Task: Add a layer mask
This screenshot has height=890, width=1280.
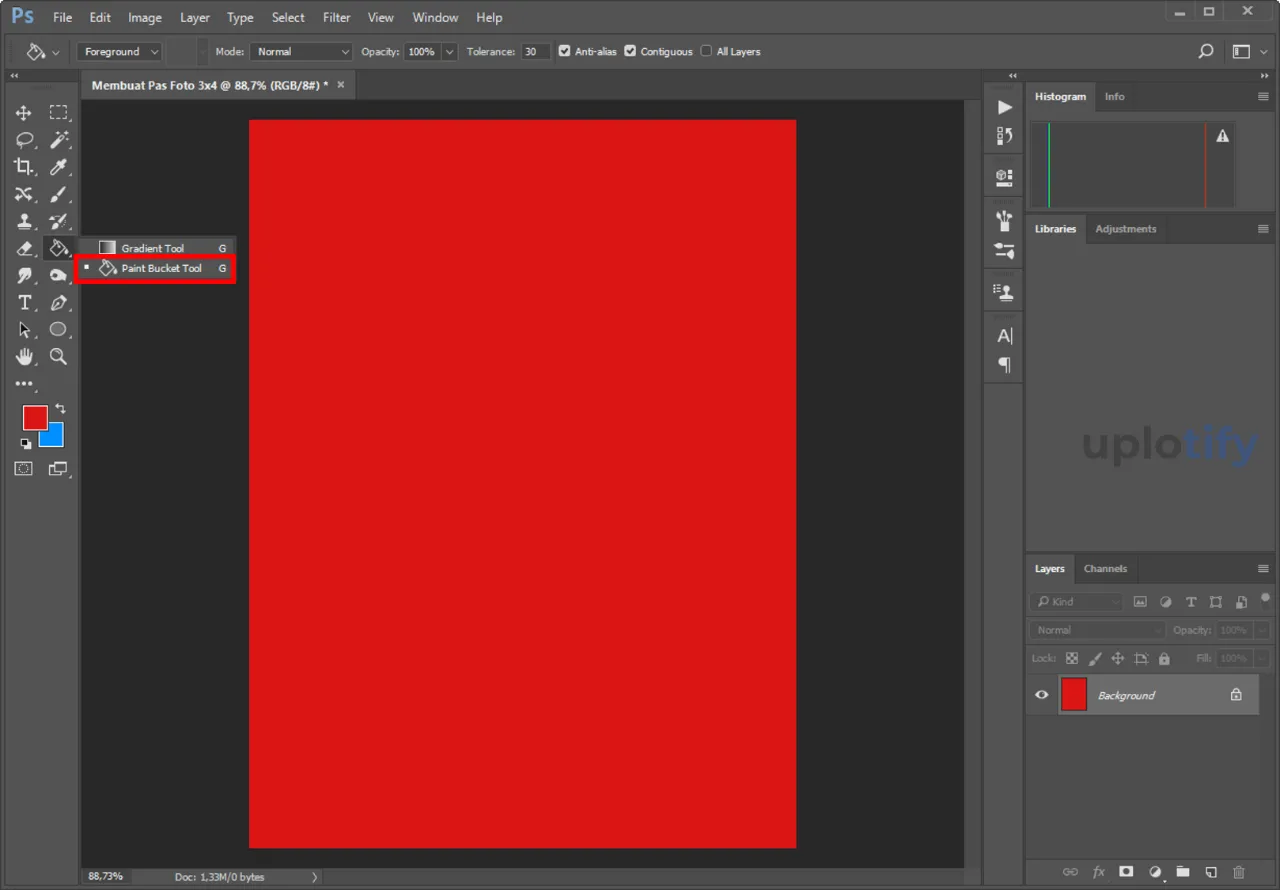Action: click(1126, 871)
